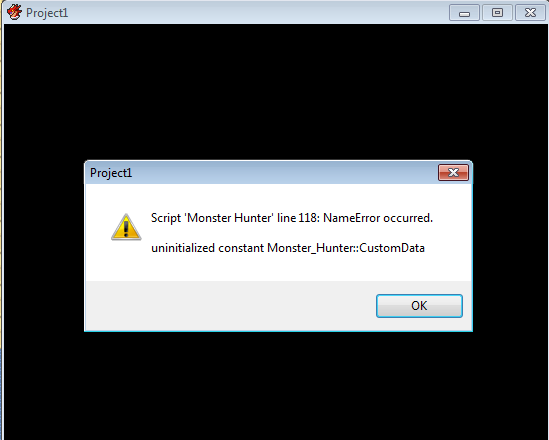Click the Project1 title of the main window
This screenshot has height=440, width=549.
click(x=47, y=13)
